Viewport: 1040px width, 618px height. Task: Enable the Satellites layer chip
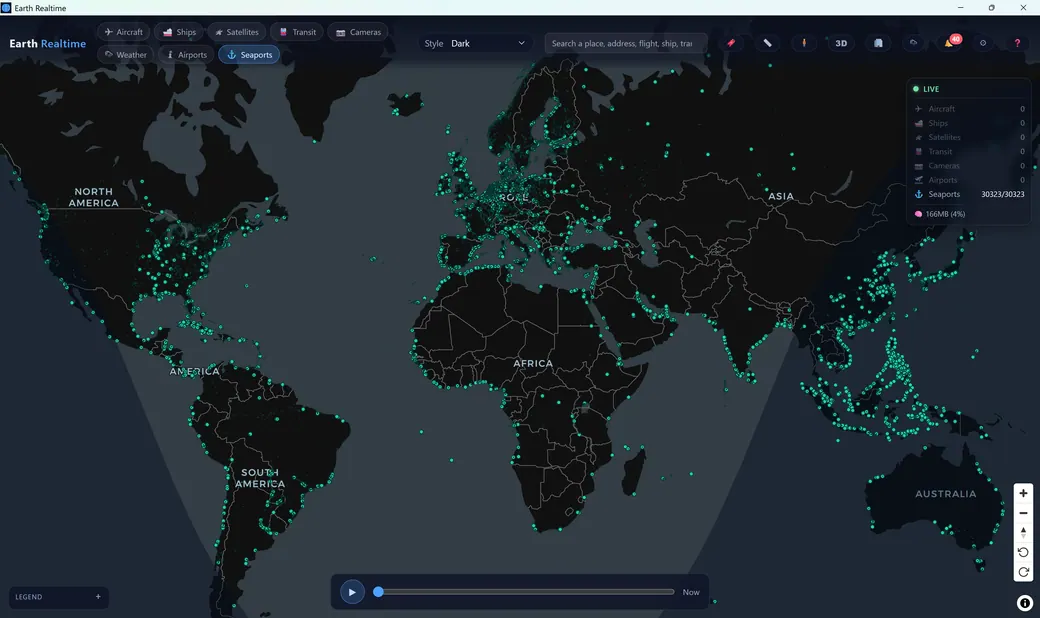237,32
